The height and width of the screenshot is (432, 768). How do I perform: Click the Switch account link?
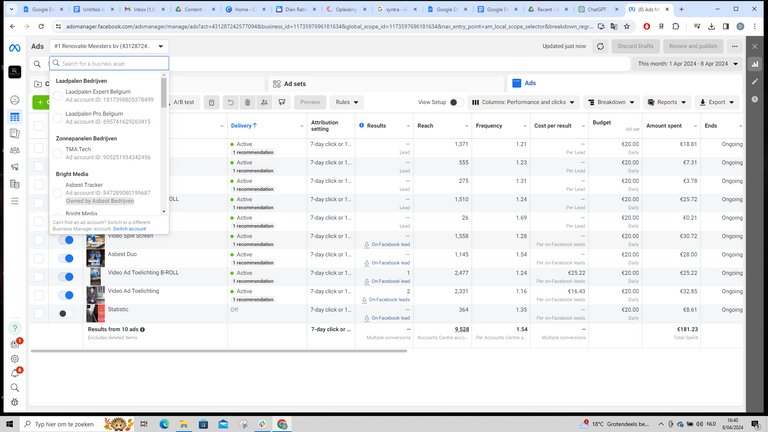tap(130, 229)
